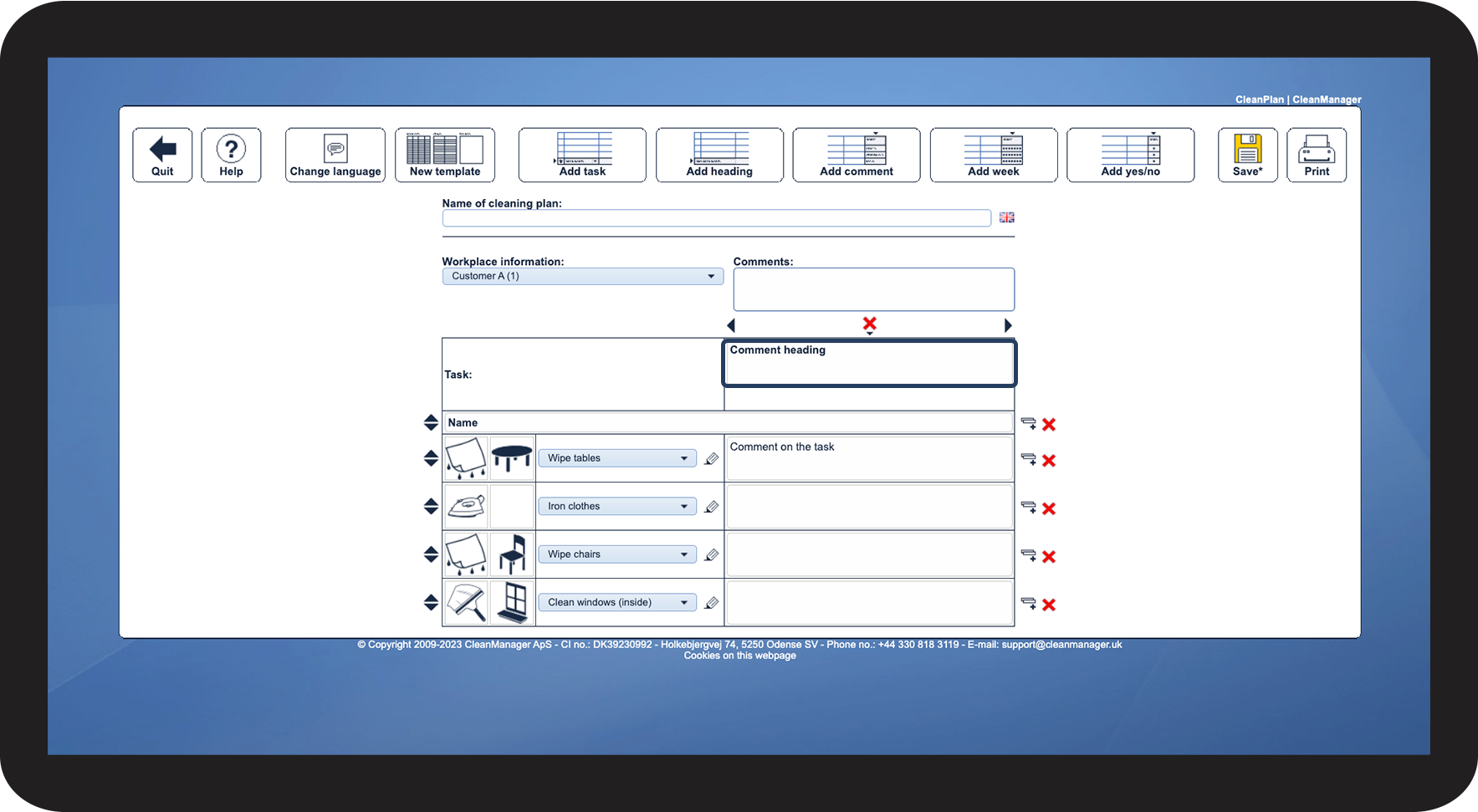The height and width of the screenshot is (812, 1478).
Task: Print the cleaning plan
Action: pos(1317,155)
